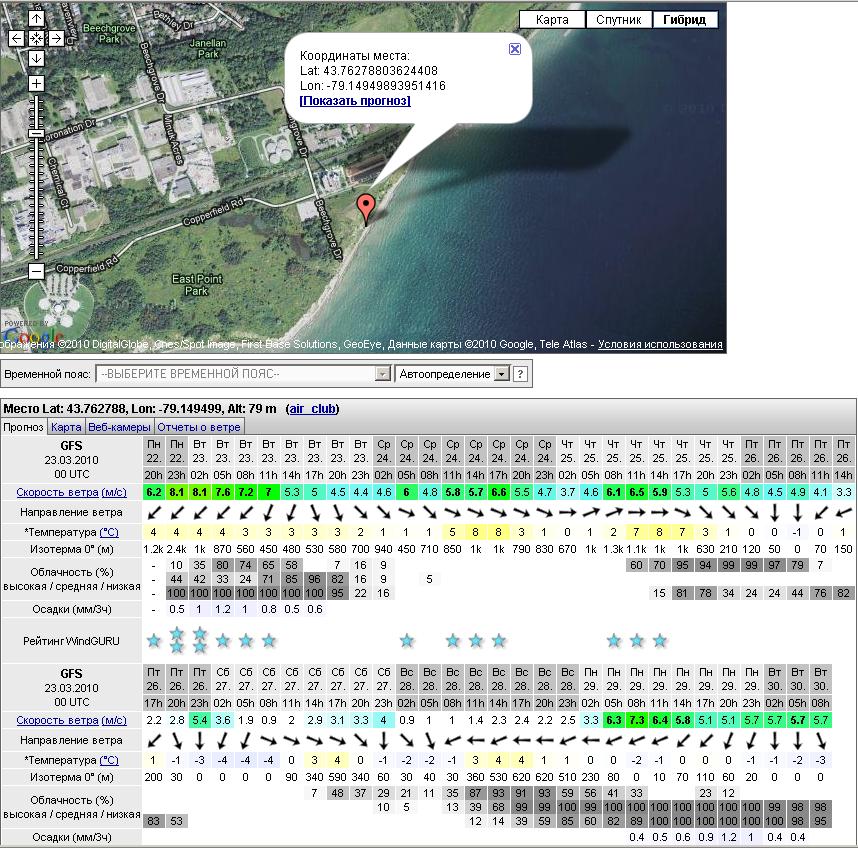The width and height of the screenshot is (858, 848).
Task: Switch map view to Спутник
Action: coord(618,20)
